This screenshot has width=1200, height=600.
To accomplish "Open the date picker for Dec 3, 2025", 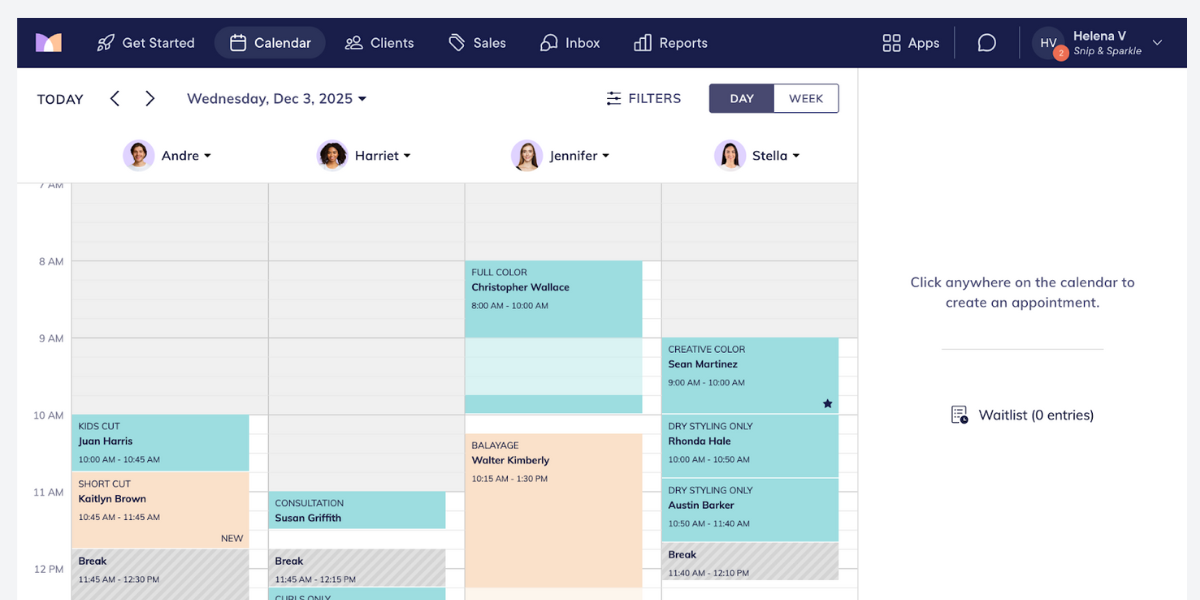I will point(274,98).
